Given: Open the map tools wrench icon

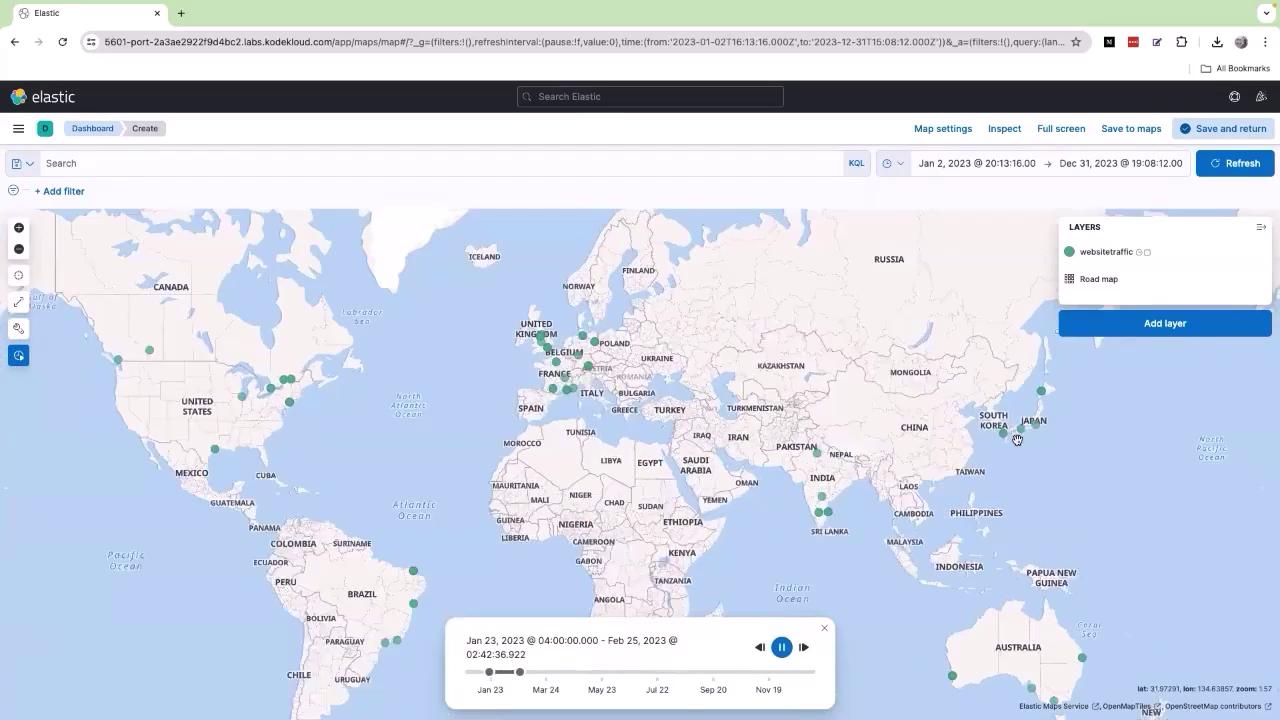Looking at the screenshot, I should [x=18, y=328].
